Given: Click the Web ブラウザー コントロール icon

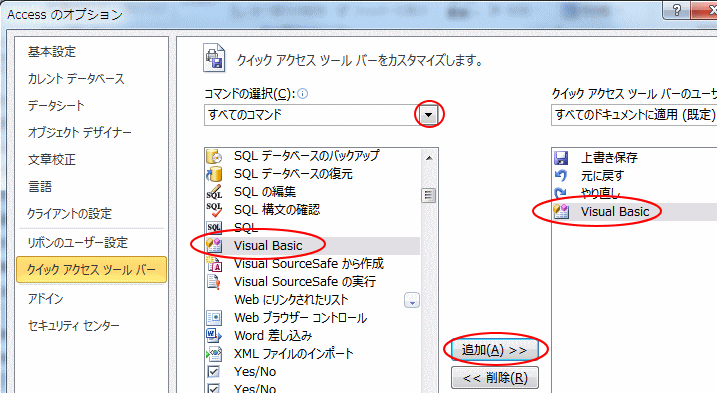Looking at the screenshot, I should pos(214,318).
